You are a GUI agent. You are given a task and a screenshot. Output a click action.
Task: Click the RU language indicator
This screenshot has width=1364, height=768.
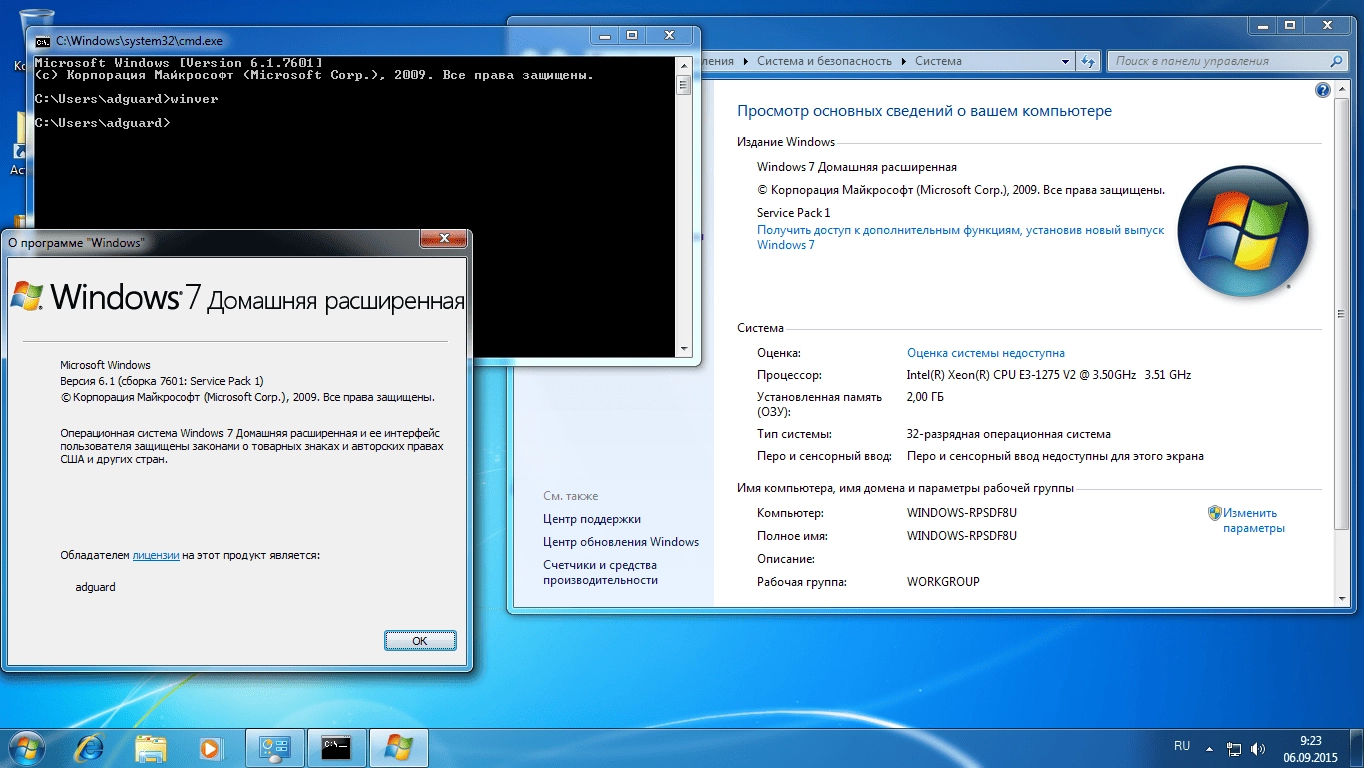pos(1182,746)
